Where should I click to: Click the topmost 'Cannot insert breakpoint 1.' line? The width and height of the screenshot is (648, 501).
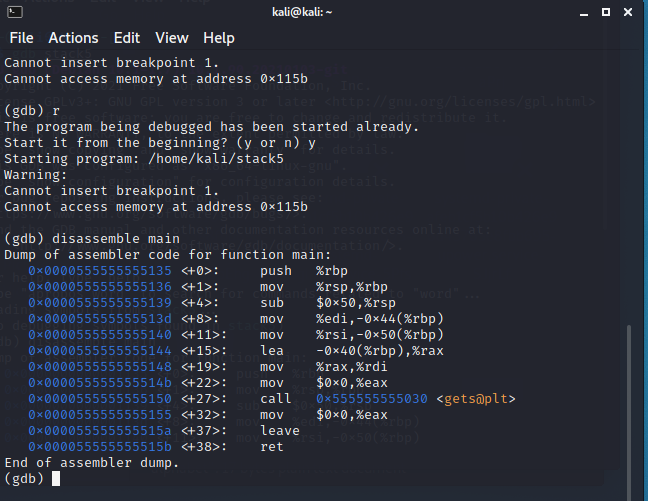(112, 63)
